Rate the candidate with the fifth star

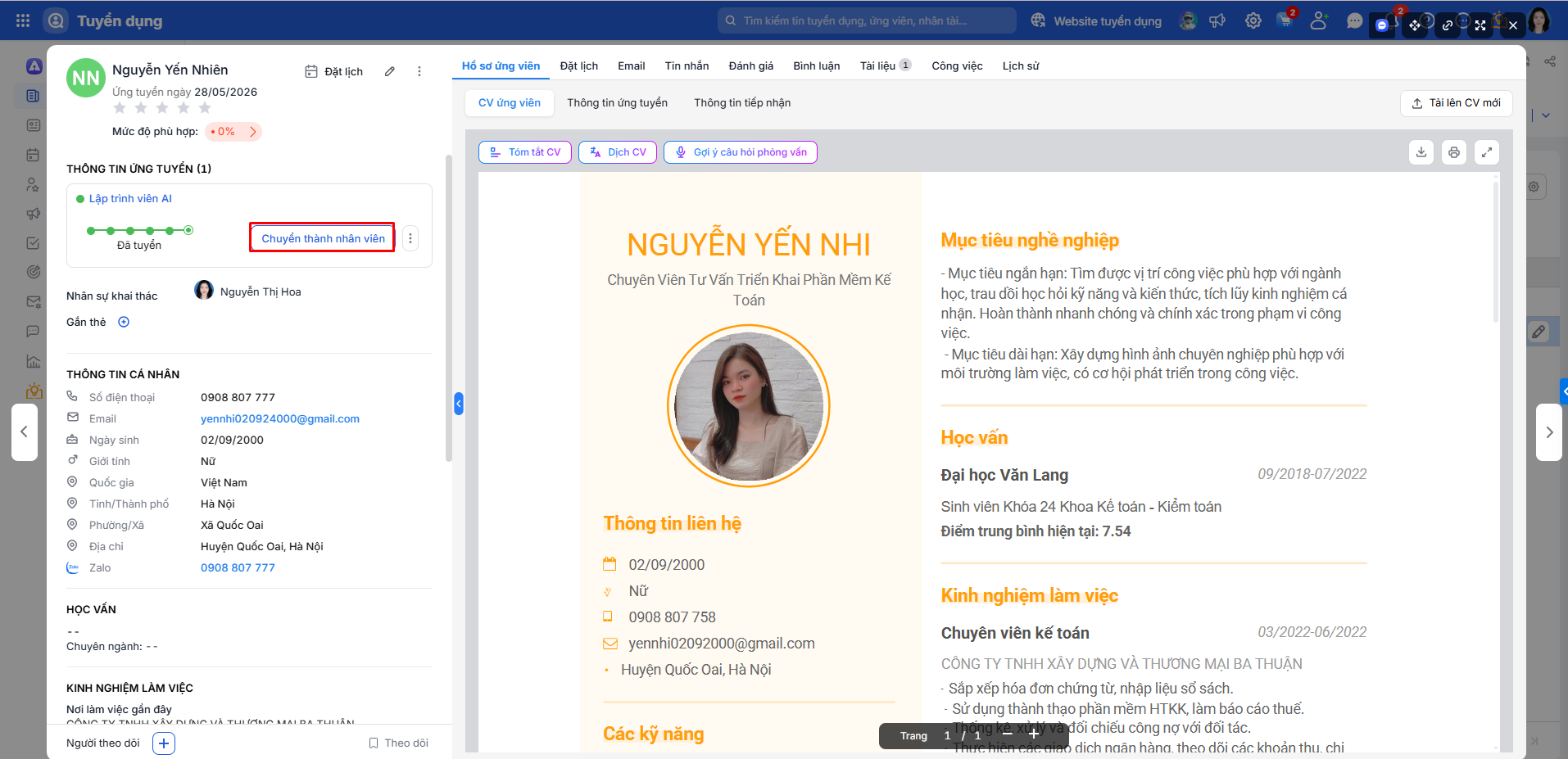(x=205, y=108)
